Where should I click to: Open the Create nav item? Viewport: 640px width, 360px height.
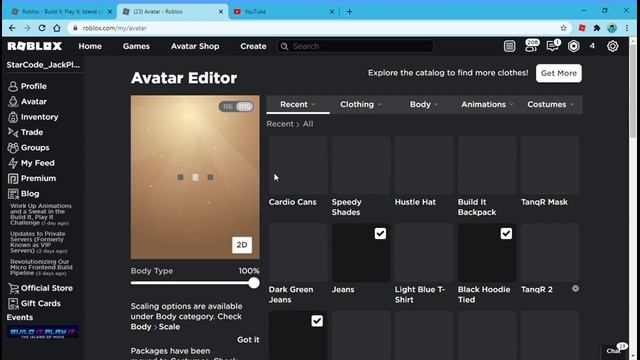pos(253,46)
